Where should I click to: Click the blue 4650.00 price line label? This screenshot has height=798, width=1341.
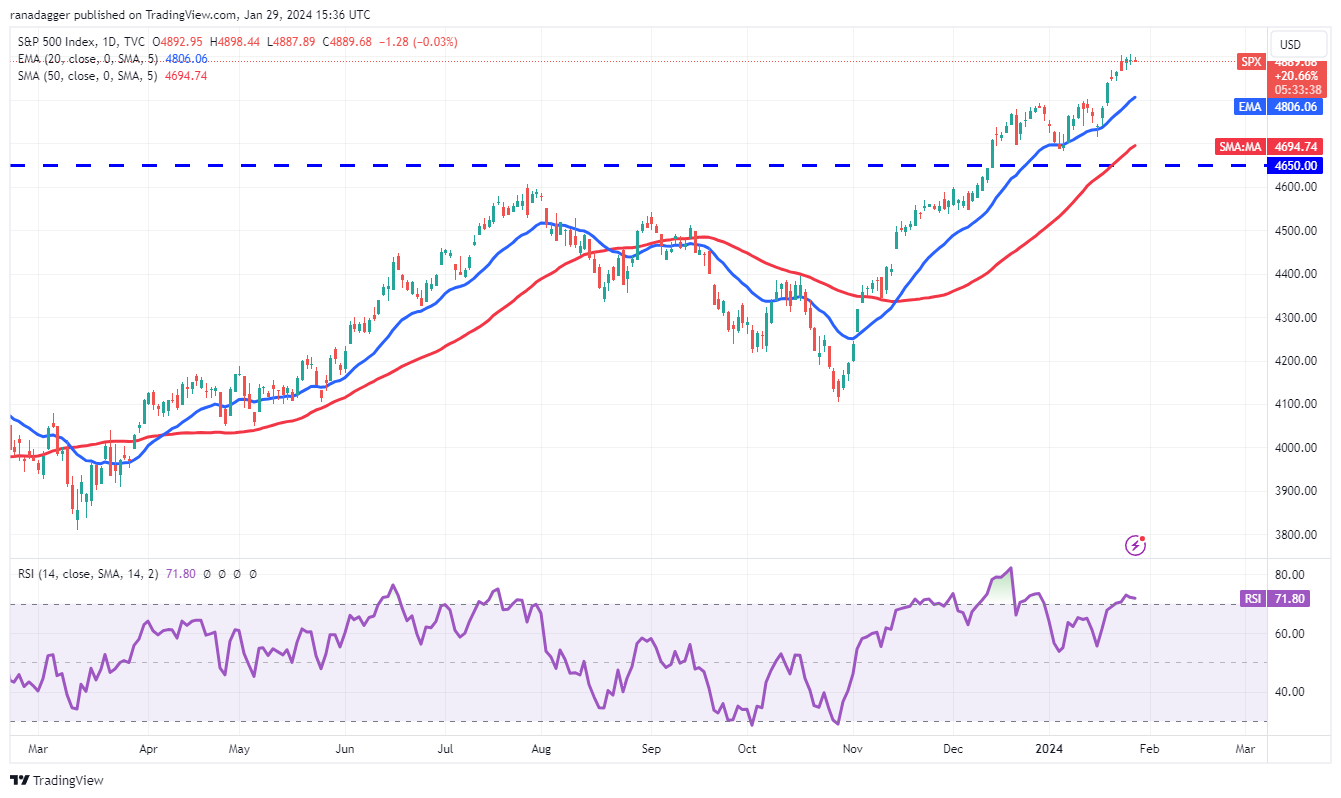[1294, 165]
